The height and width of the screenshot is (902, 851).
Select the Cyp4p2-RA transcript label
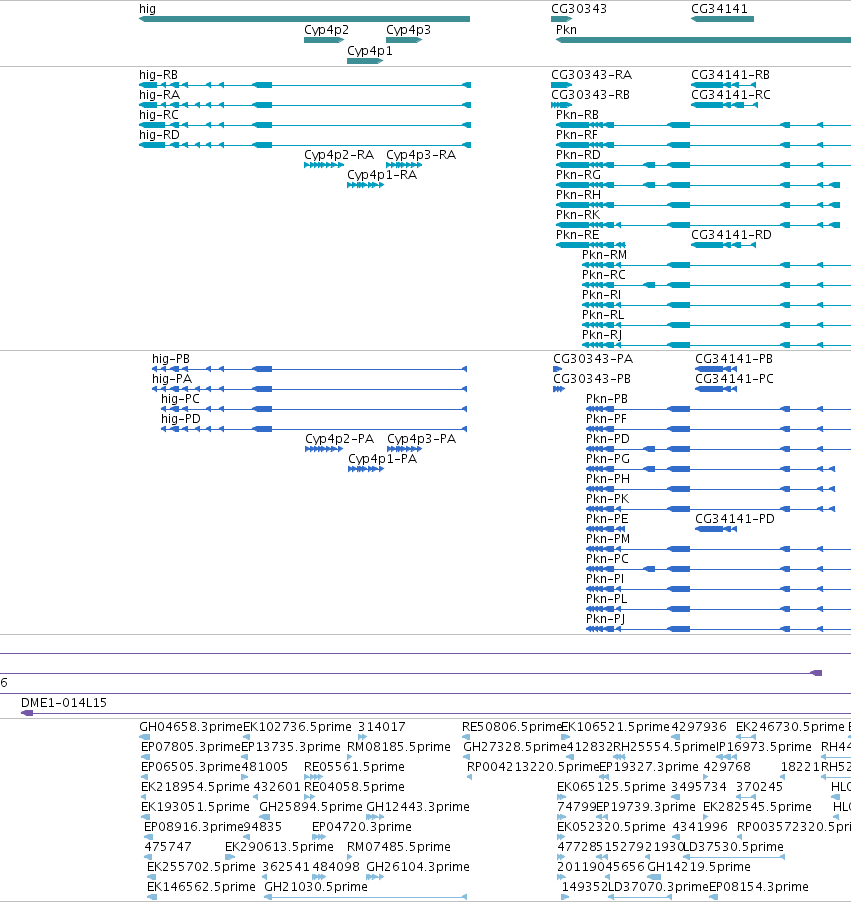[339, 155]
